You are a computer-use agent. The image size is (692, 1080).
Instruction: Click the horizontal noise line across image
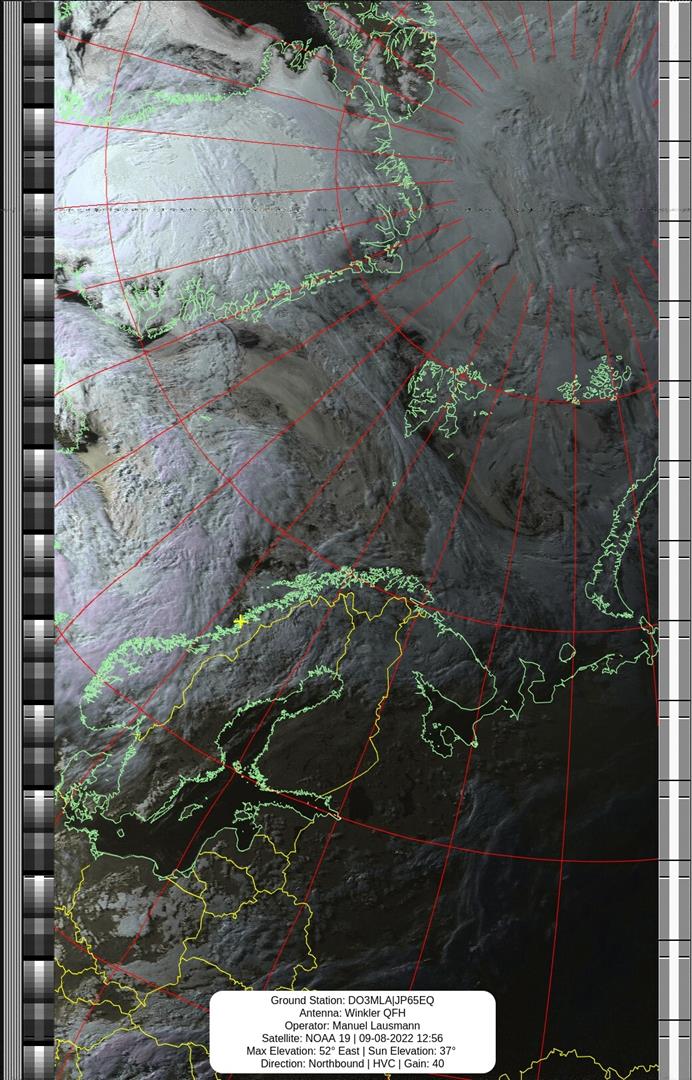click(346, 209)
